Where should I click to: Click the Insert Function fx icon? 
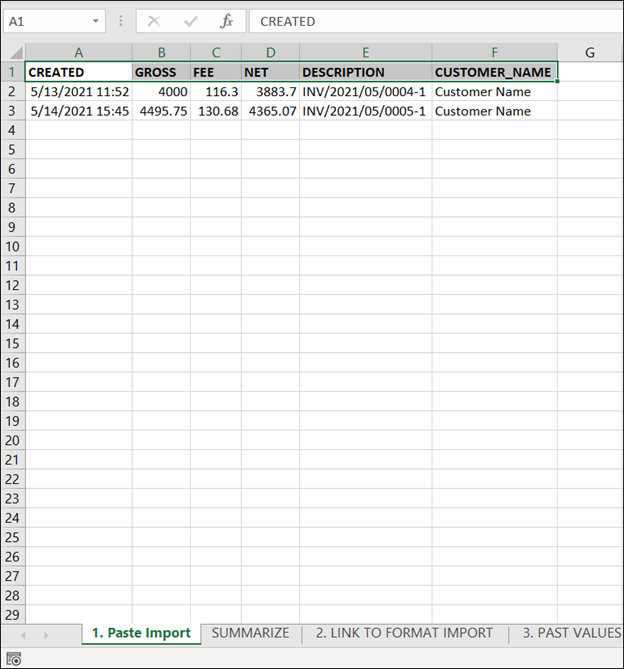pos(226,21)
